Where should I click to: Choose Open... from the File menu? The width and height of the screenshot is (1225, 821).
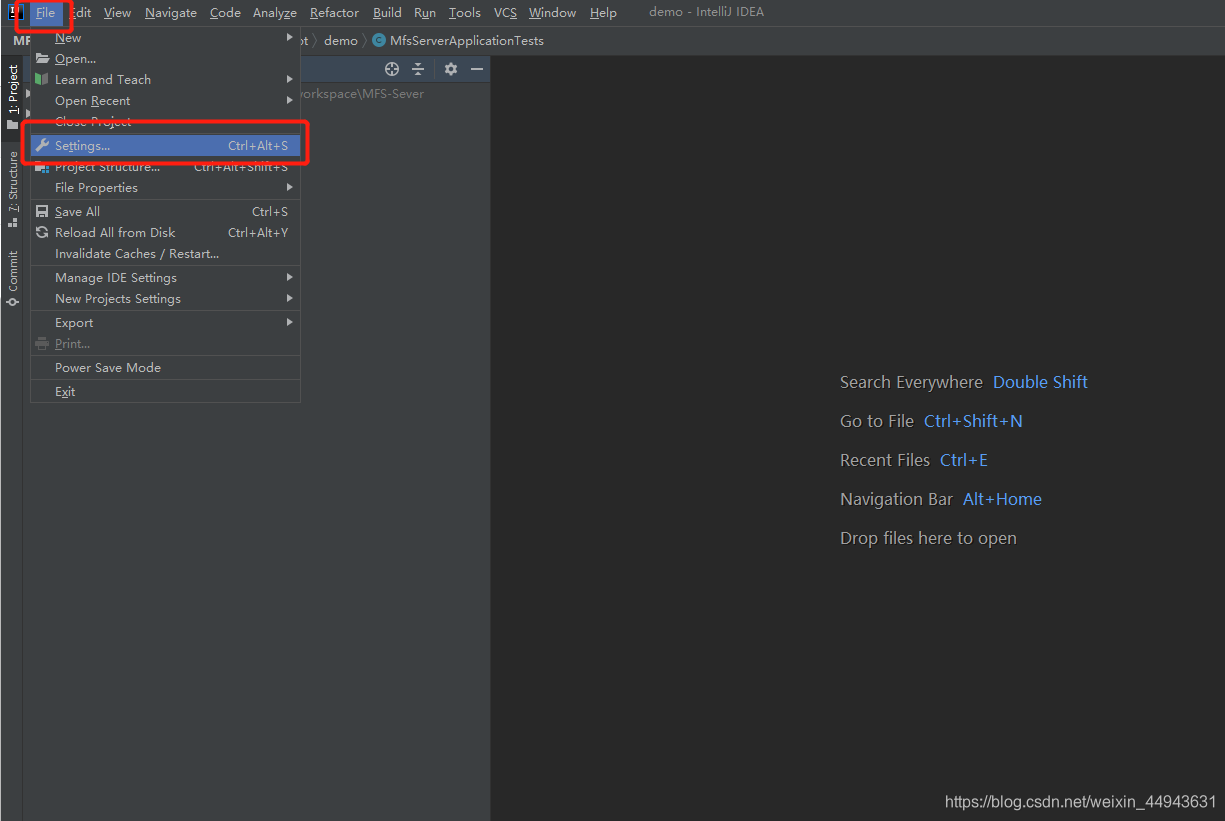point(165,59)
